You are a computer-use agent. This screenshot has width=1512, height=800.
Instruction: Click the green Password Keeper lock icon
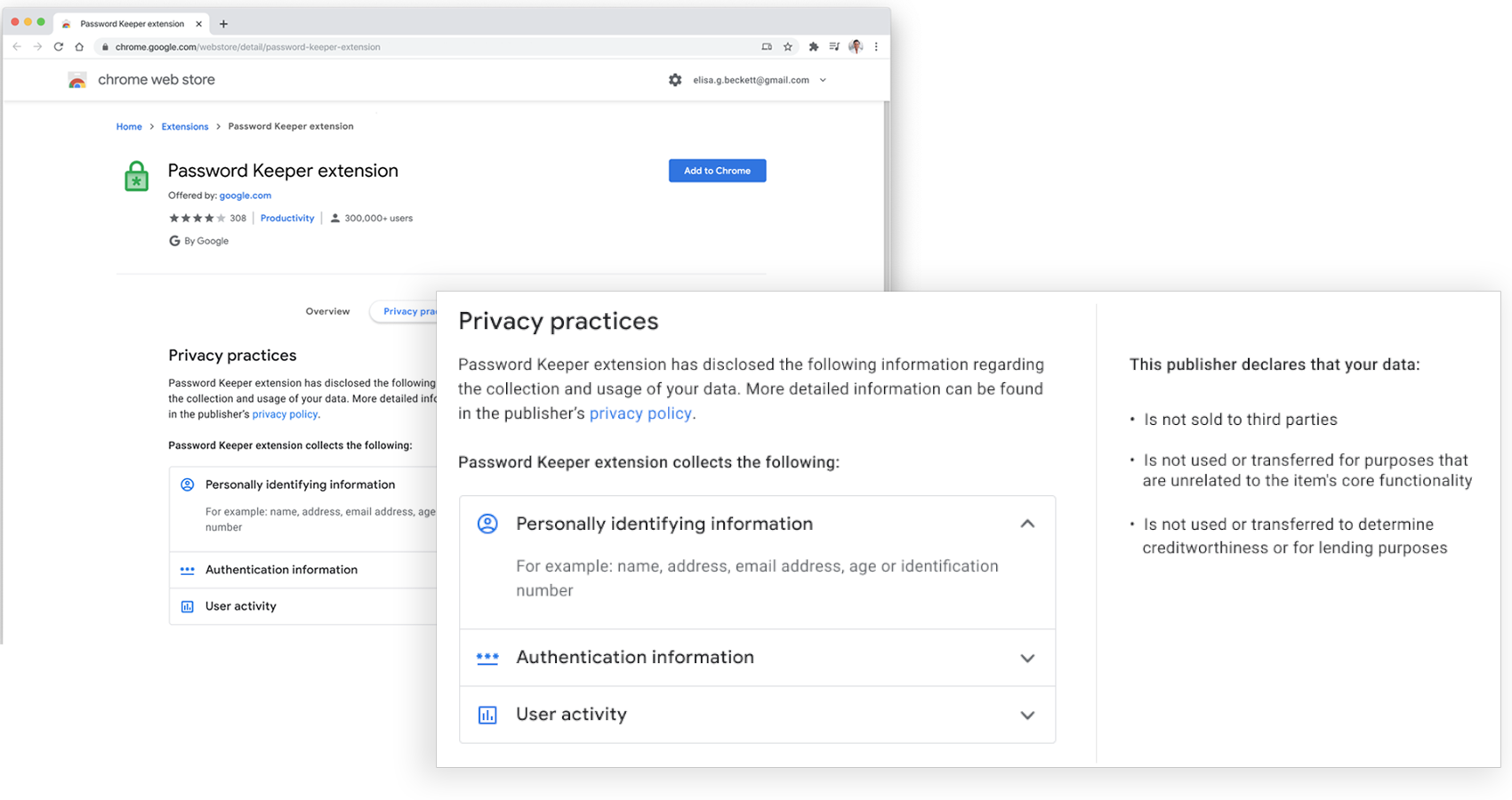(136, 176)
